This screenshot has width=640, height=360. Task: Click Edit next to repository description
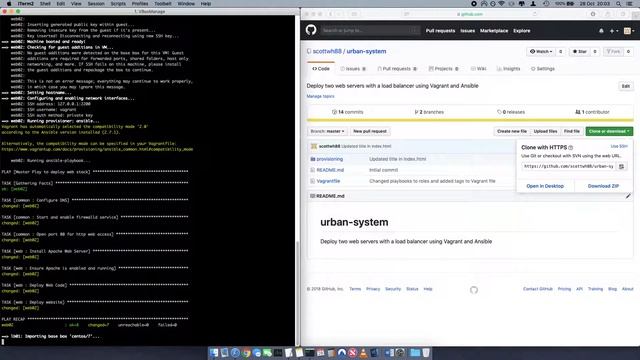click(x=626, y=86)
